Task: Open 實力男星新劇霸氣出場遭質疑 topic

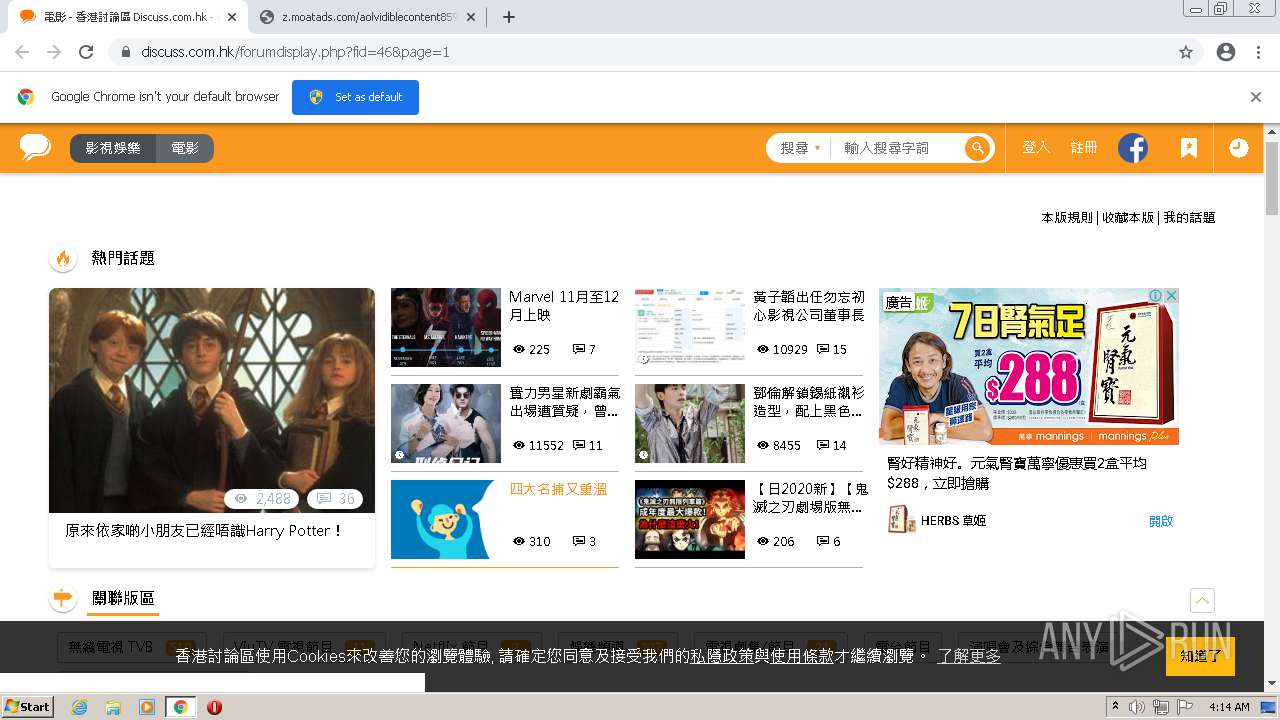Action: click(564, 402)
